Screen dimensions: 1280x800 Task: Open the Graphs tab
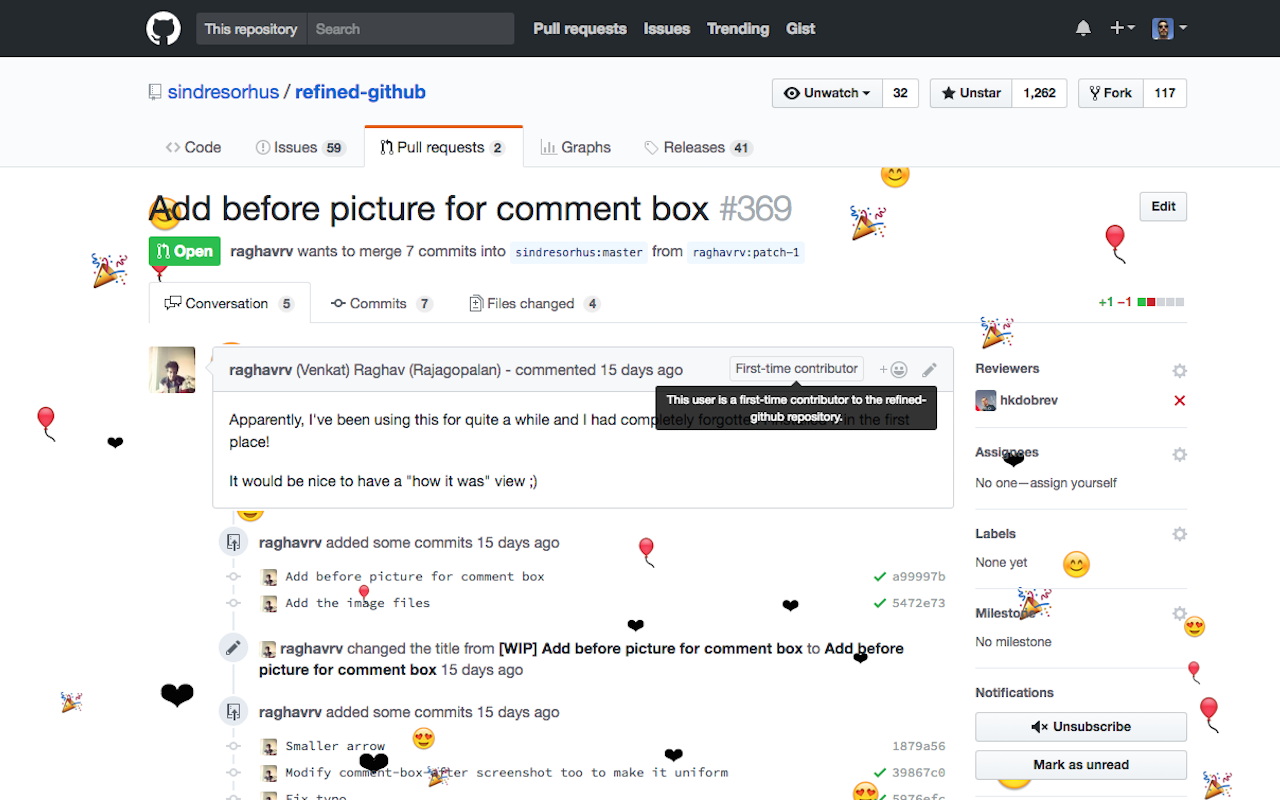tap(576, 147)
